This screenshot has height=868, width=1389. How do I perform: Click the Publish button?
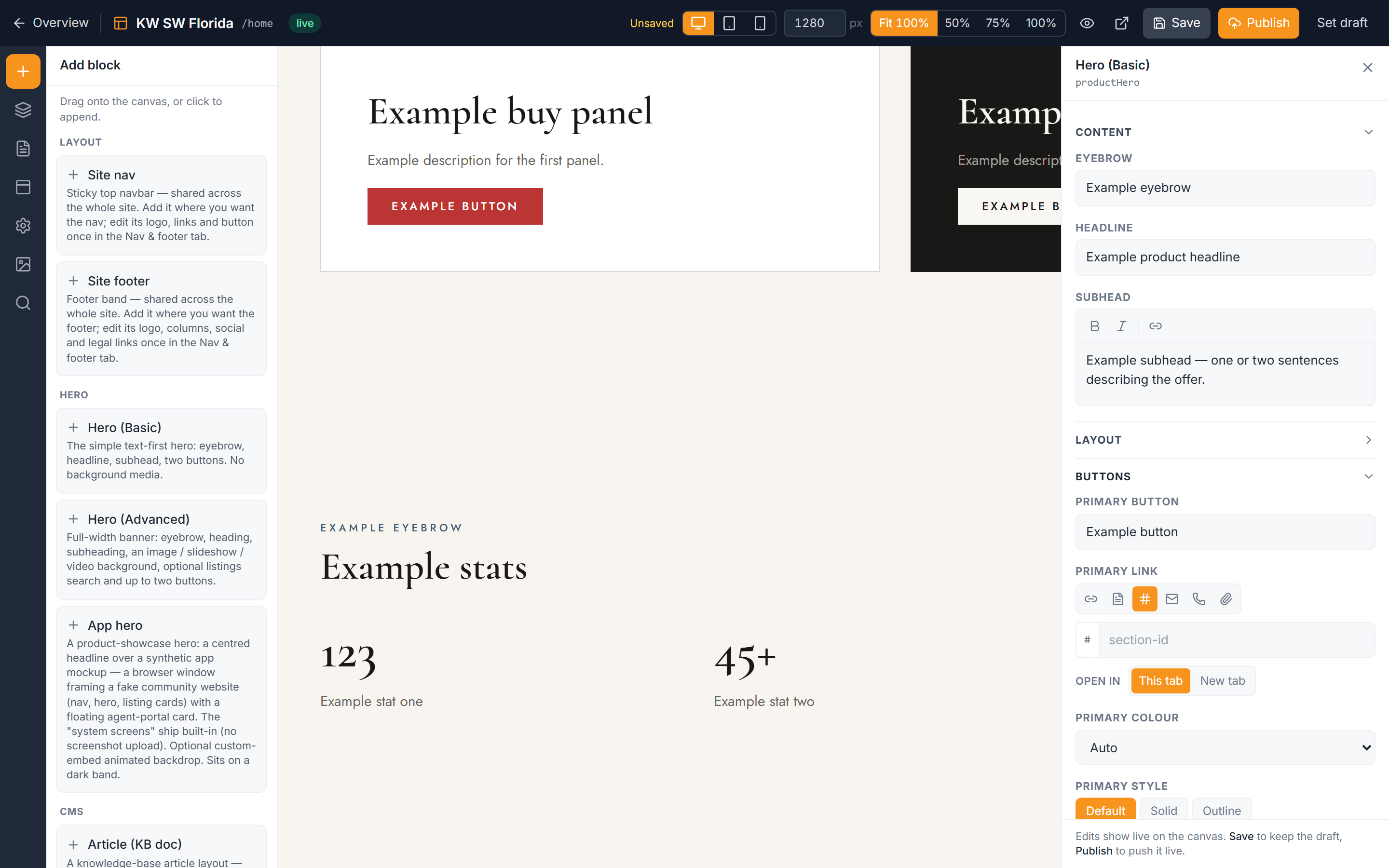point(1258,23)
